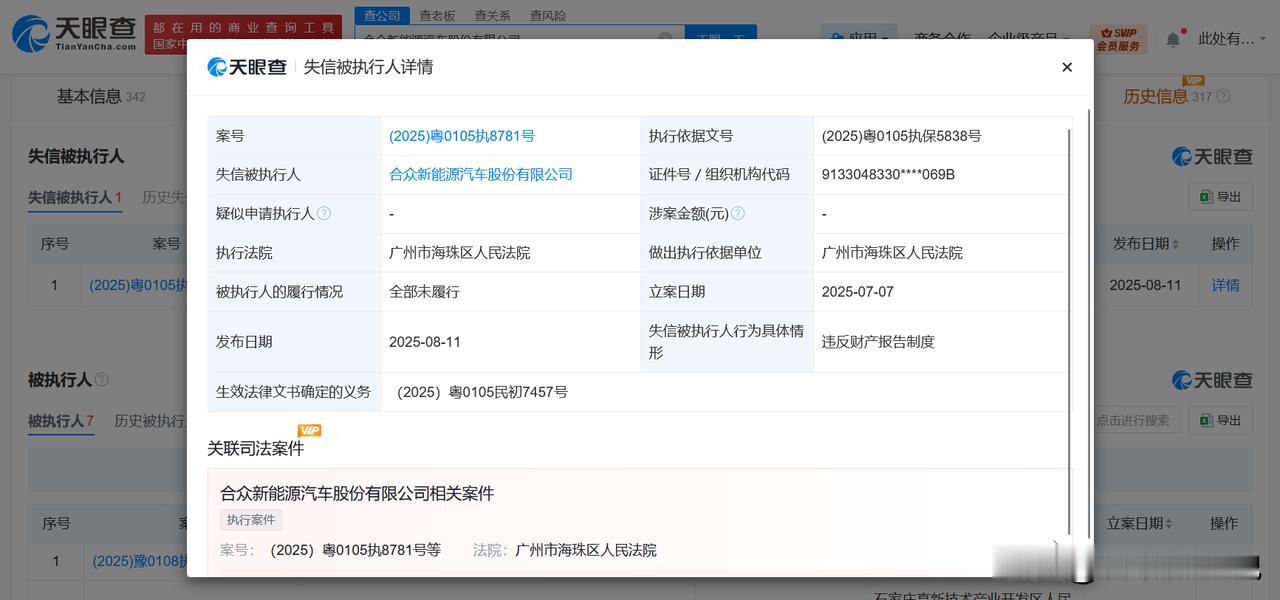Open 基本信息 342 tab
The image size is (1280, 600).
point(101,96)
